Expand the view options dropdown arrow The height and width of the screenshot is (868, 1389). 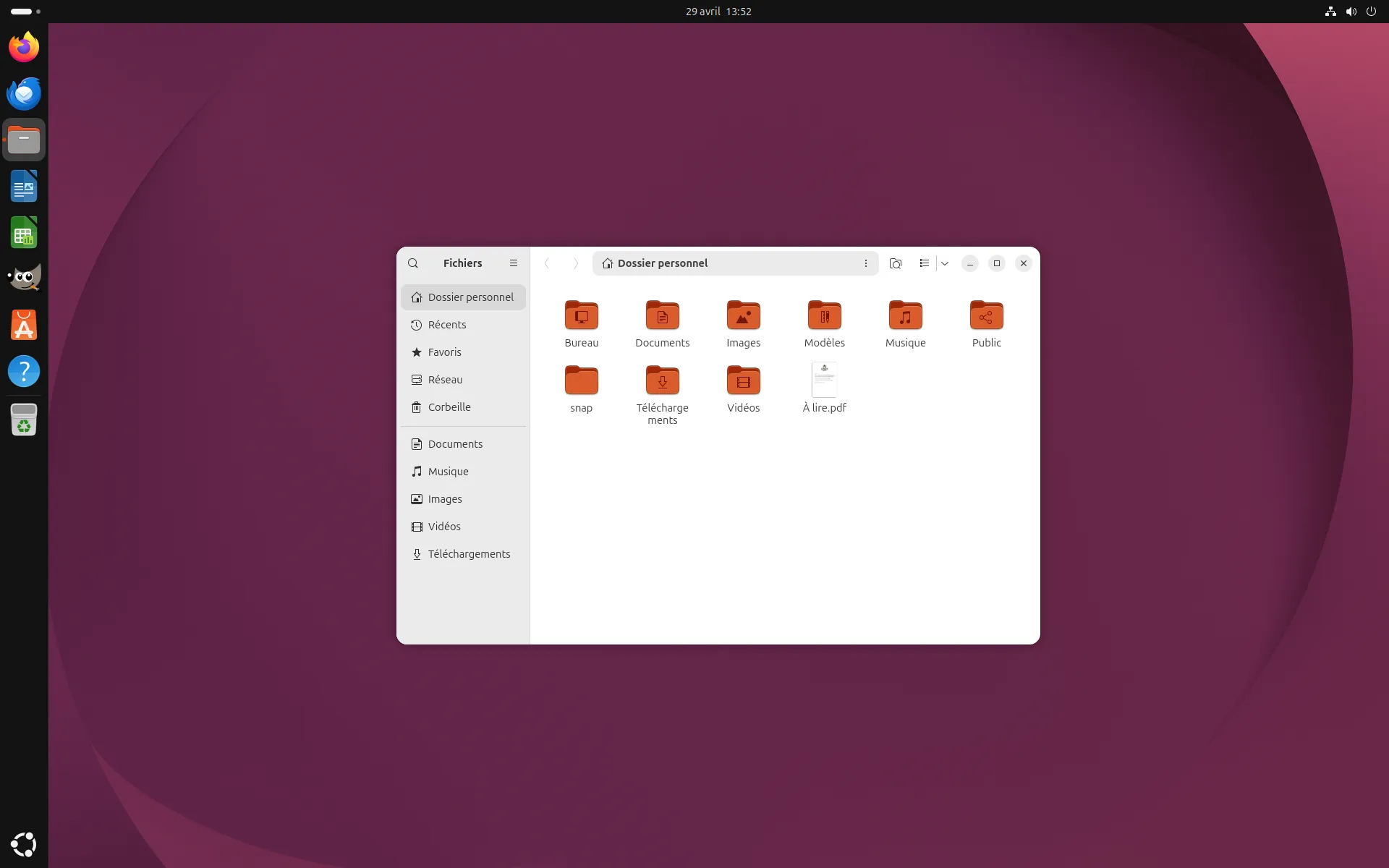pos(945,263)
